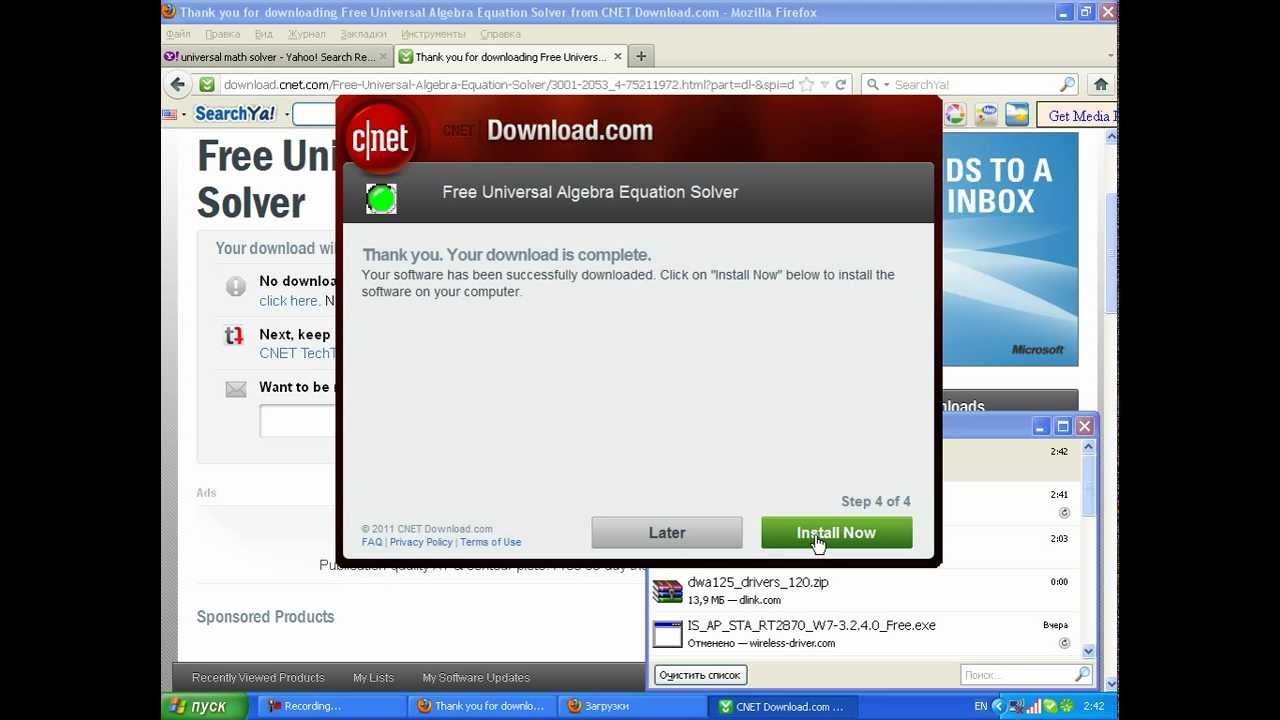The image size is (1280, 720).
Task: Open the Файл menu
Action: coord(178,34)
